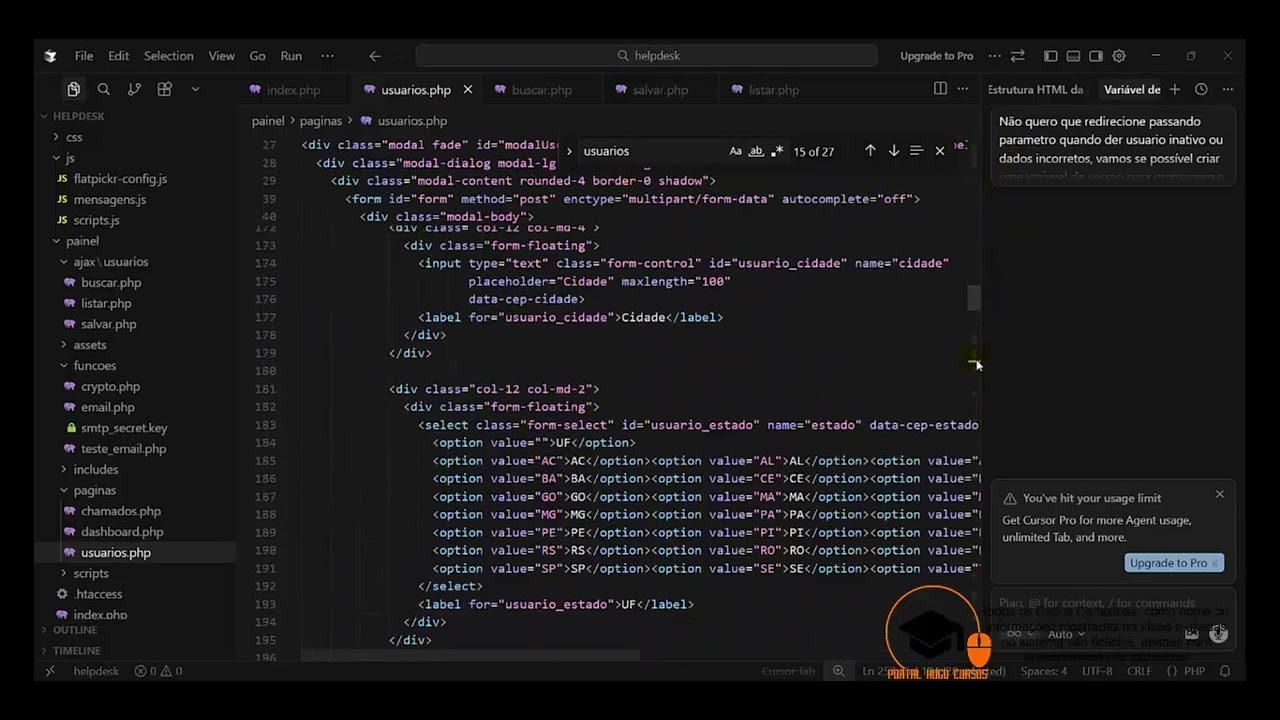
Task: Click the Upgrade to Pro button in notification
Action: (1173, 563)
